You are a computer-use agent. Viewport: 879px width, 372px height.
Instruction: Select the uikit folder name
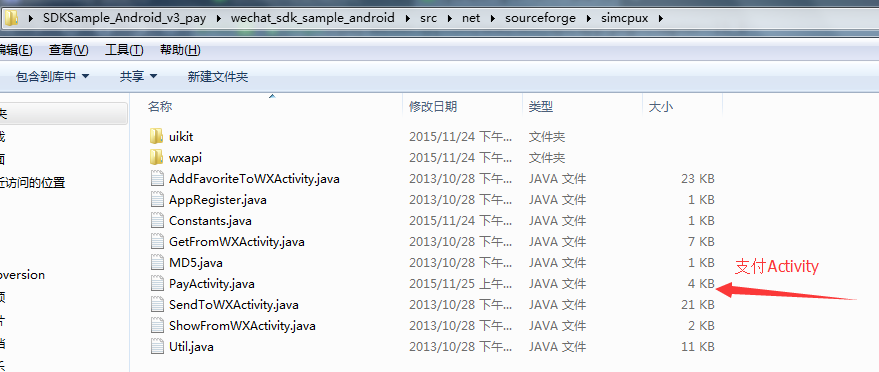181,136
